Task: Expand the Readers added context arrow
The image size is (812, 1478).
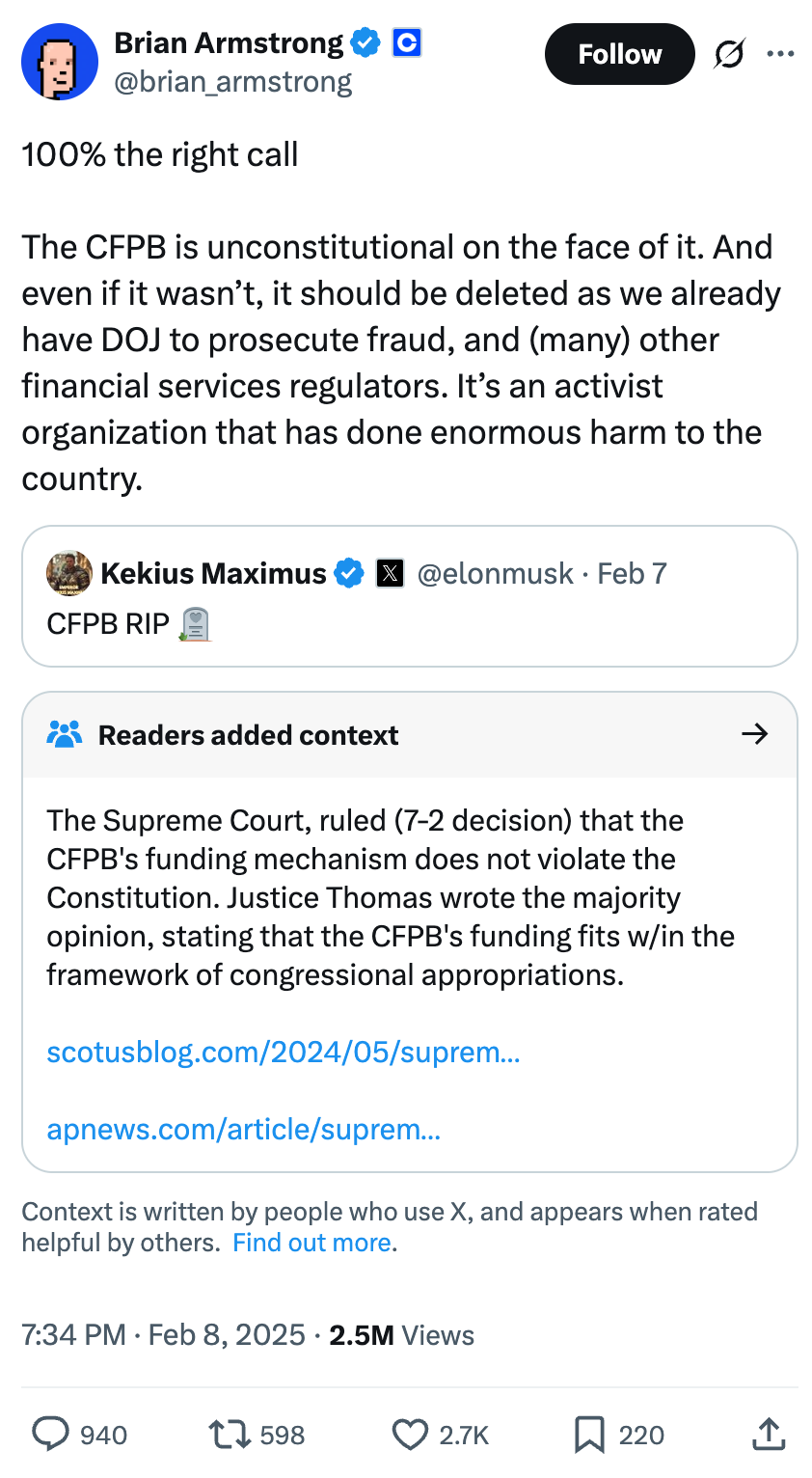Action: pyautogui.click(x=754, y=734)
